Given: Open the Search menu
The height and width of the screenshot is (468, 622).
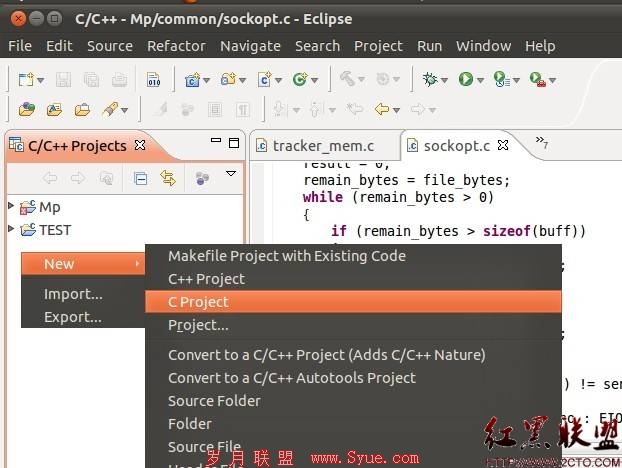Looking at the screenshot, I should (317, 46).
